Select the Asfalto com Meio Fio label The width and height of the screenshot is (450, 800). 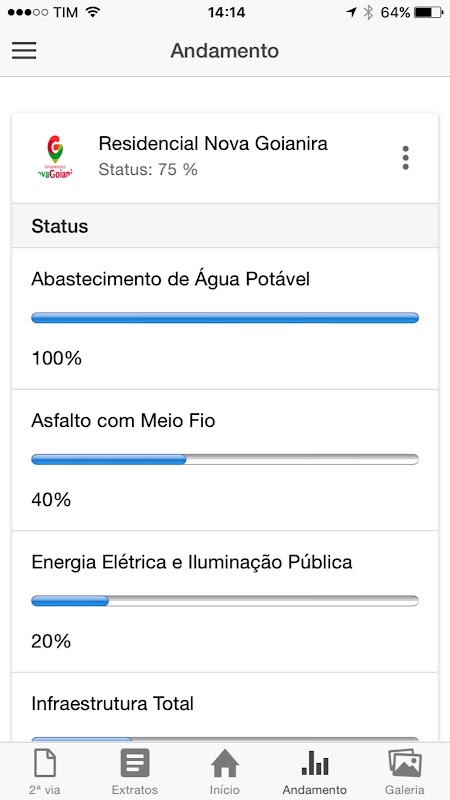[123, 421]
